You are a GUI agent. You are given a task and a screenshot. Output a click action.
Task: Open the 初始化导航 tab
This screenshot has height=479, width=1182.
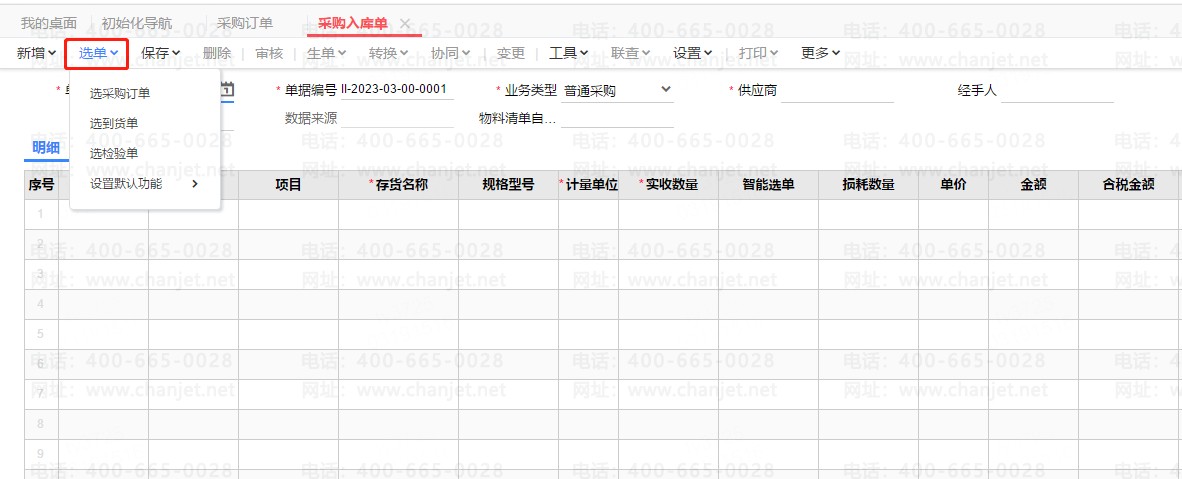137,23
